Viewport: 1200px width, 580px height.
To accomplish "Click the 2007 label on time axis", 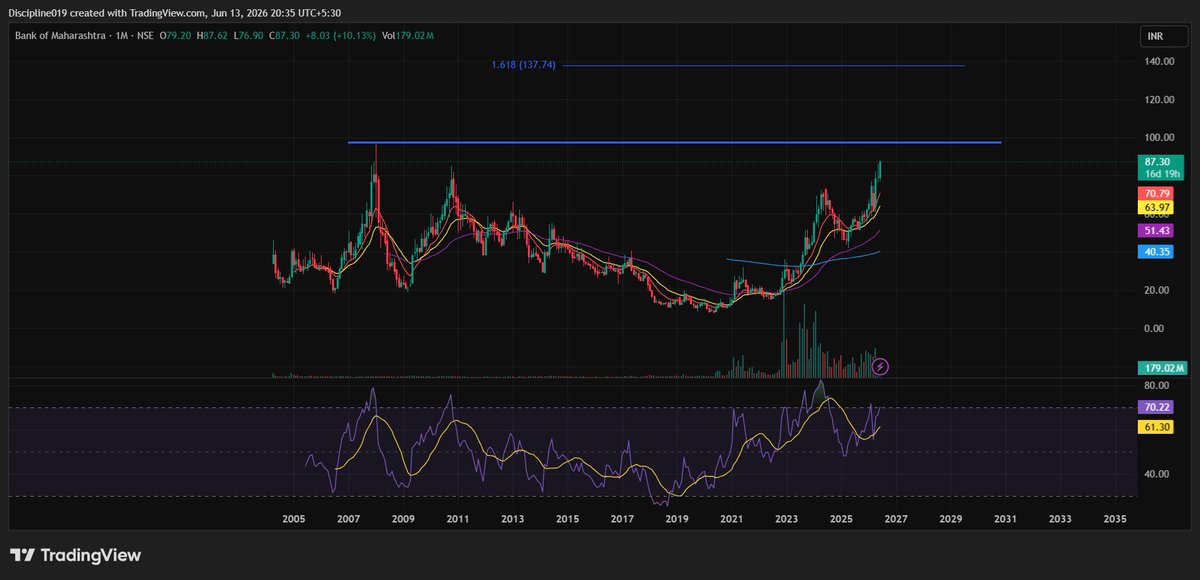I will coord(348,519).
